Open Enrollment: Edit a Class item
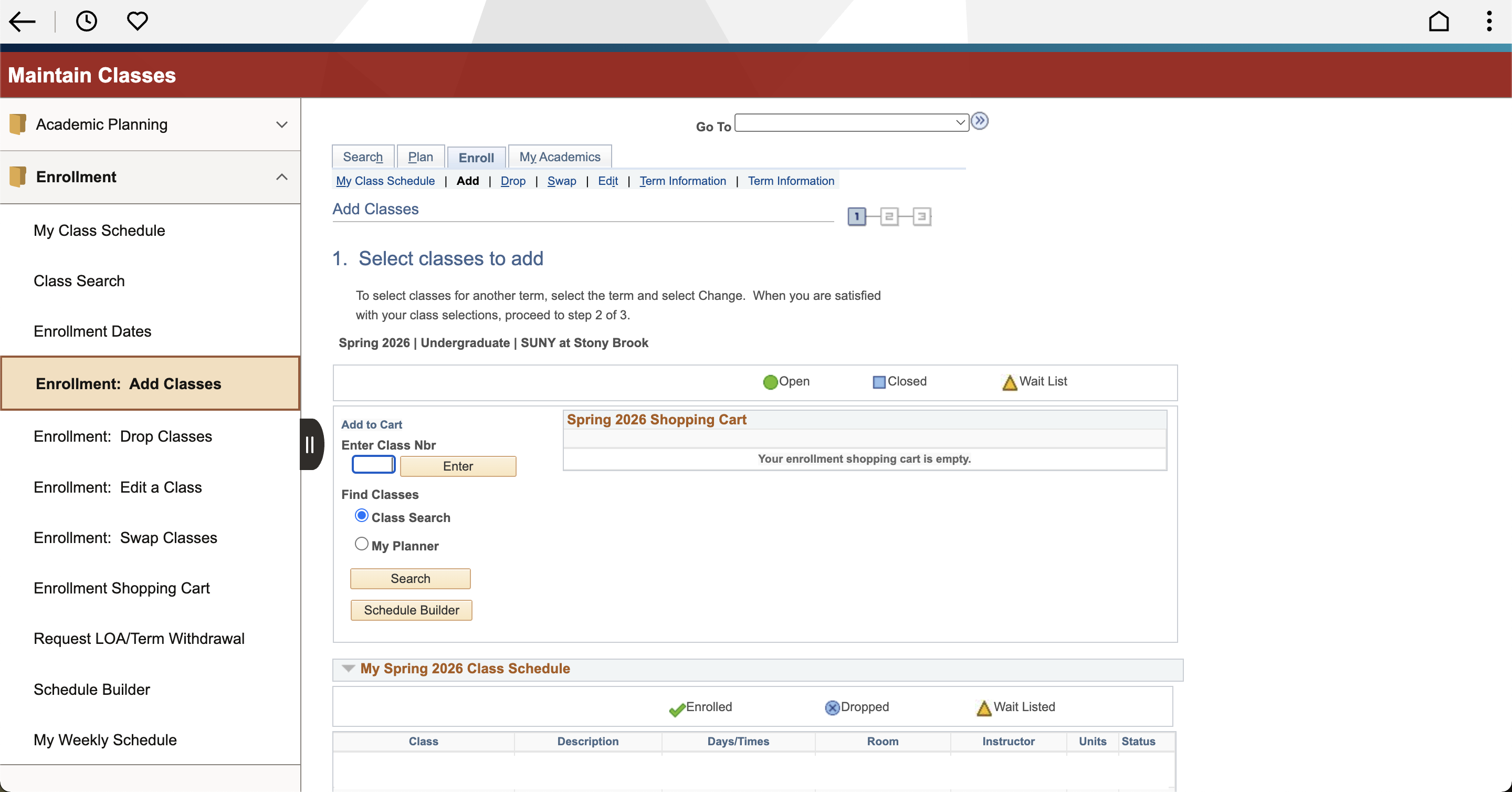 pyautogui.click(x=118, y=488)
